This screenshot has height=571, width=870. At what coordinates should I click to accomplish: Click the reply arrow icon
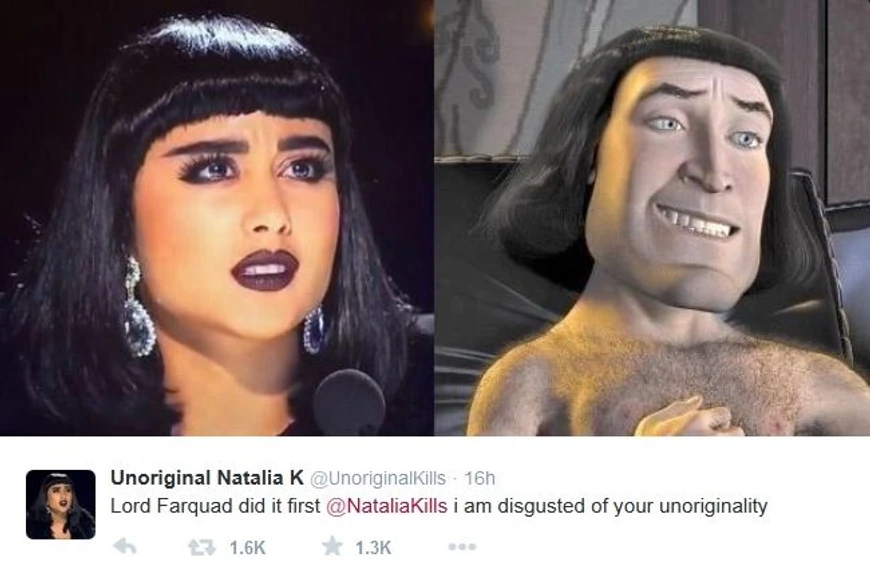[125, 547]
